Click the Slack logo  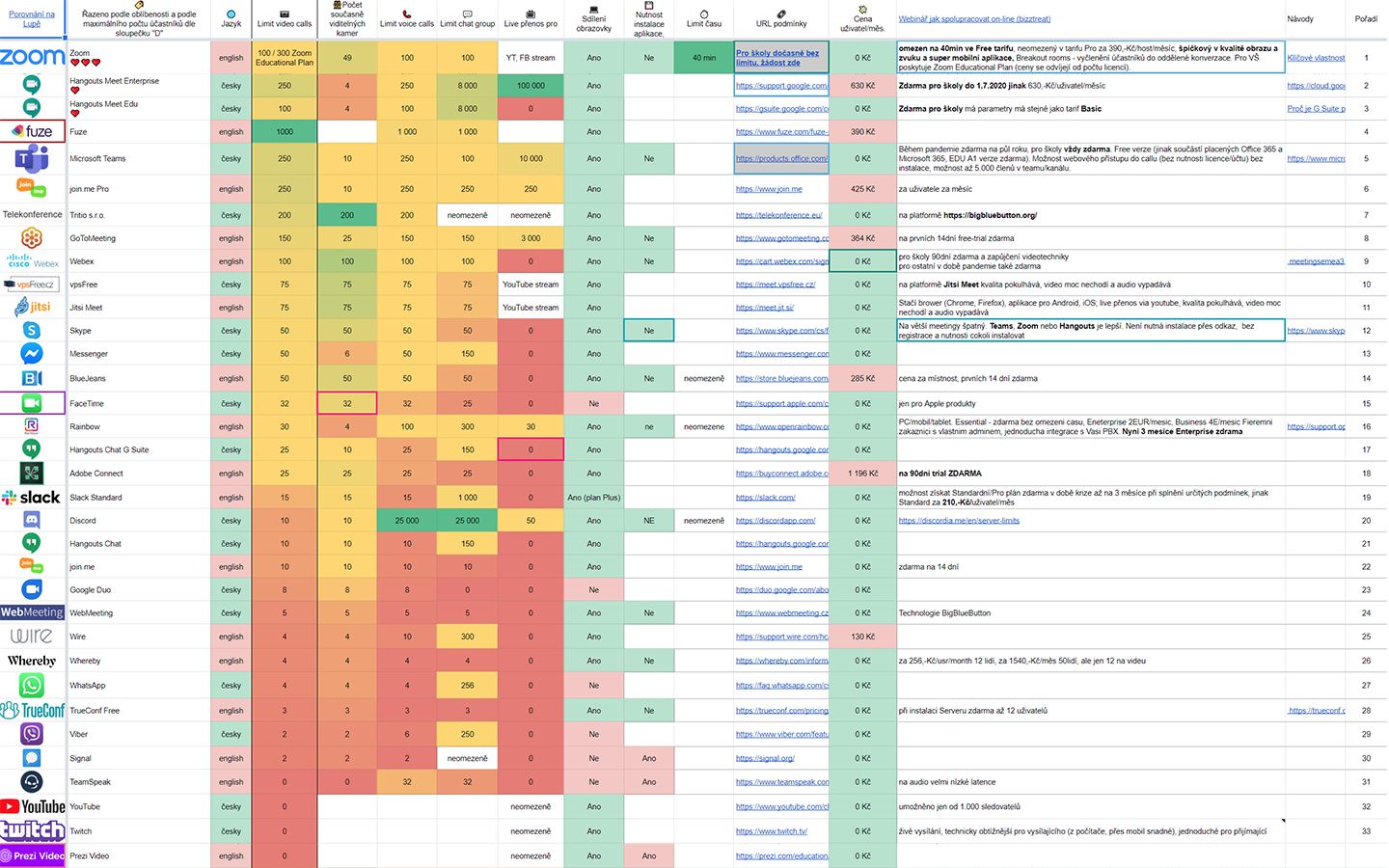[x=32, y=497]
